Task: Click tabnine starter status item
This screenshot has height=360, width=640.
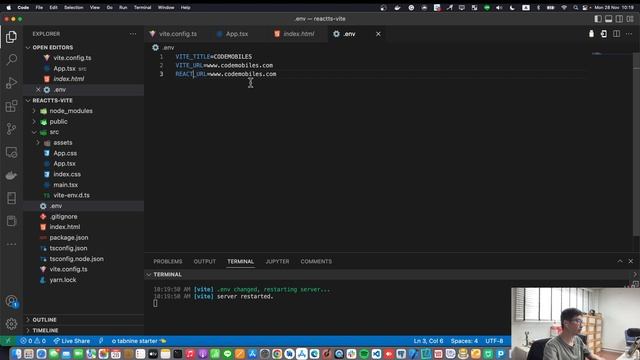Action: 139,341
